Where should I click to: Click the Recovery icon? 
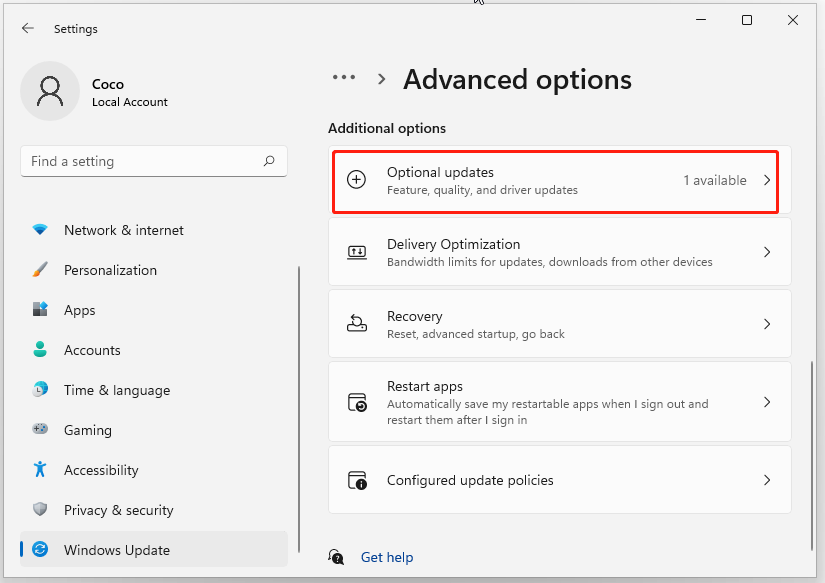[x=357, y=324]
